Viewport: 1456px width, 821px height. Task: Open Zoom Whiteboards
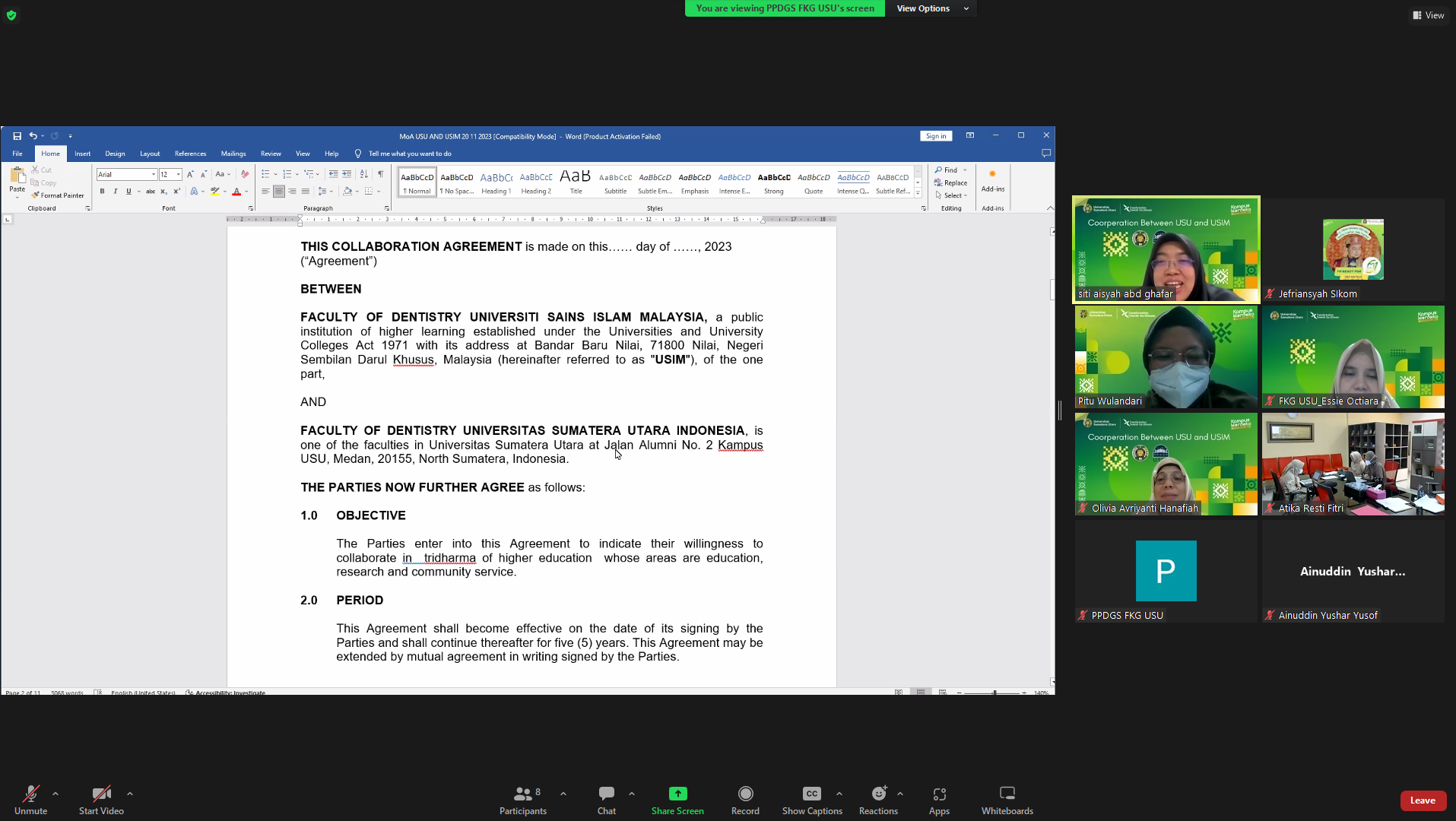[x=1007, y=800]
